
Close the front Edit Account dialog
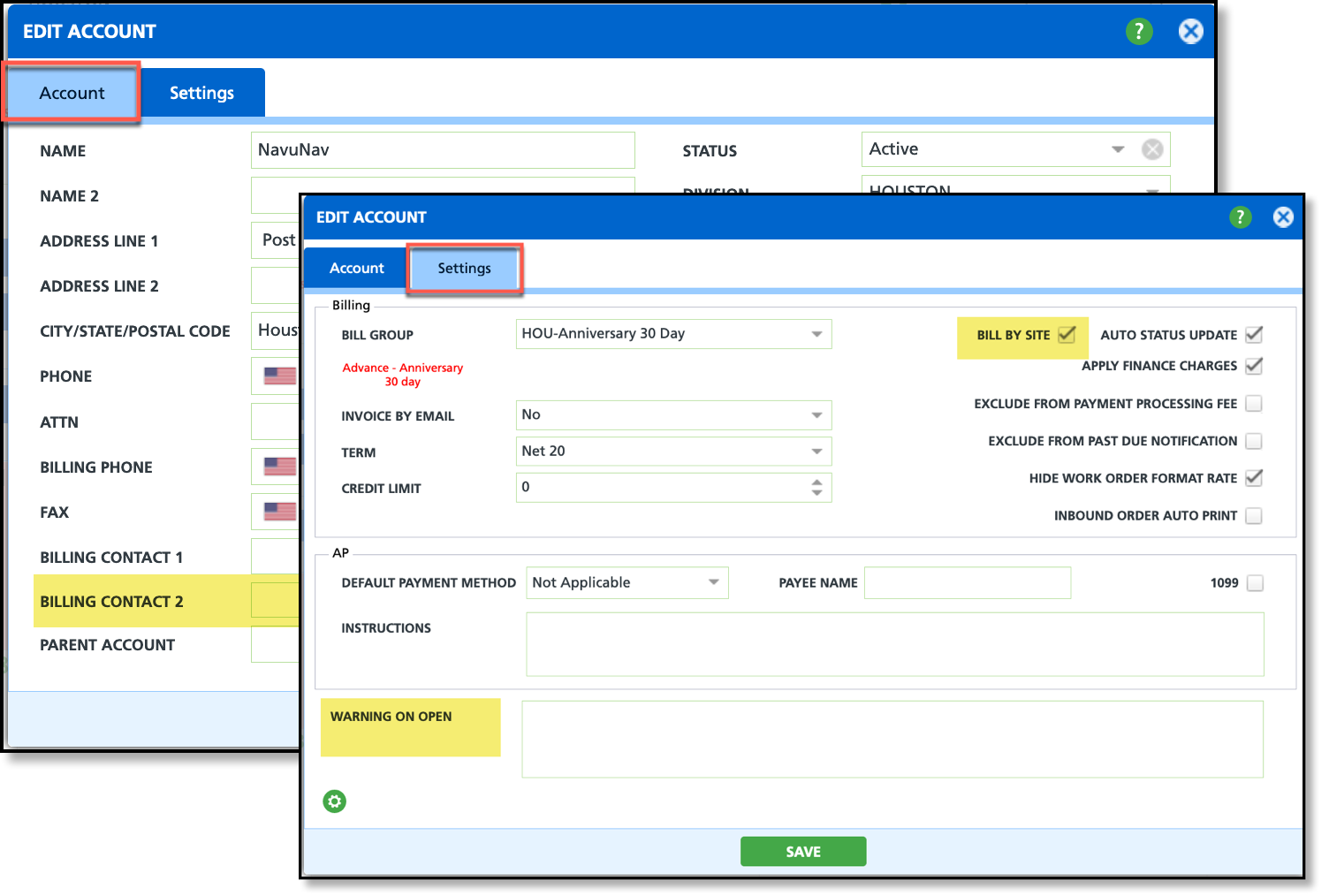tap(1283, 217)
